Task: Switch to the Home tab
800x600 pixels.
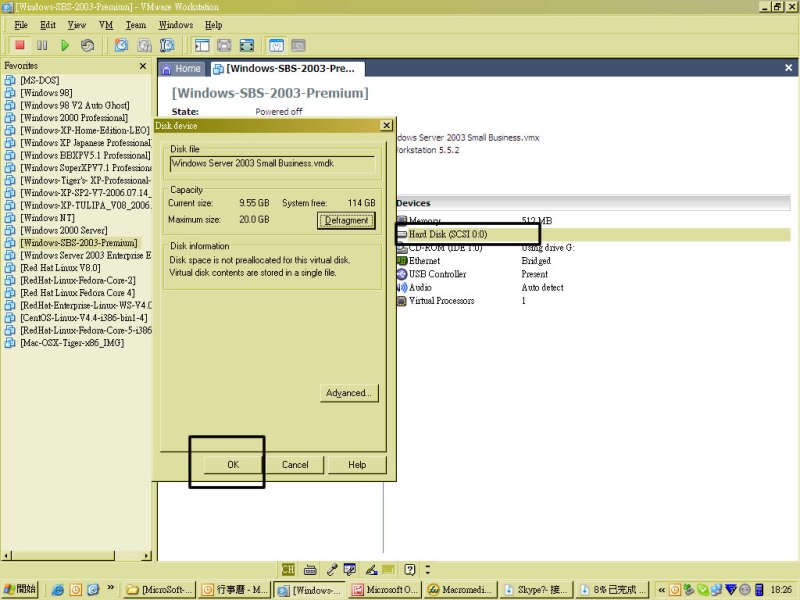Action: [182, 69]
